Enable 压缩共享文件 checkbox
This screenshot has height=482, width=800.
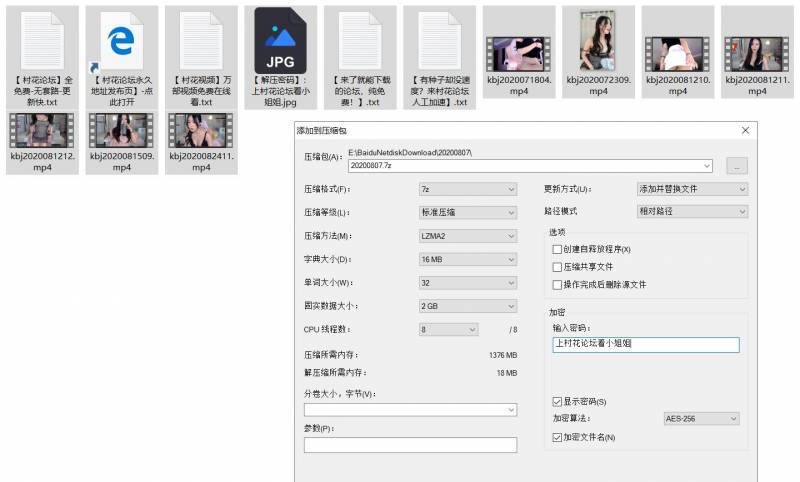[x=557, y=267]
